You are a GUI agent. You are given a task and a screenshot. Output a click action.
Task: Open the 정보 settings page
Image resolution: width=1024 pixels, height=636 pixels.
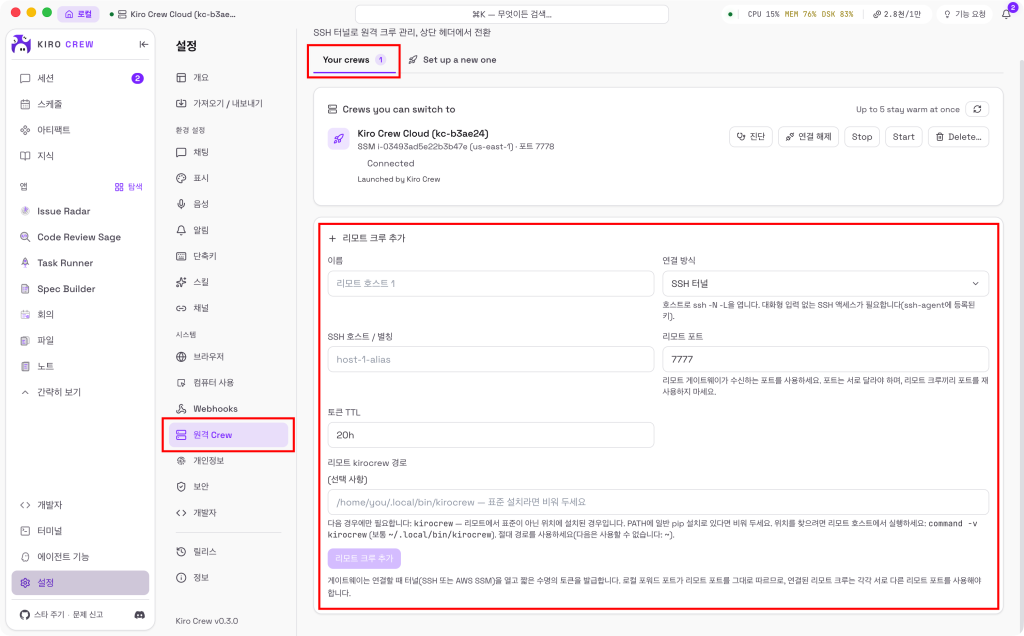tap(228, 577)
